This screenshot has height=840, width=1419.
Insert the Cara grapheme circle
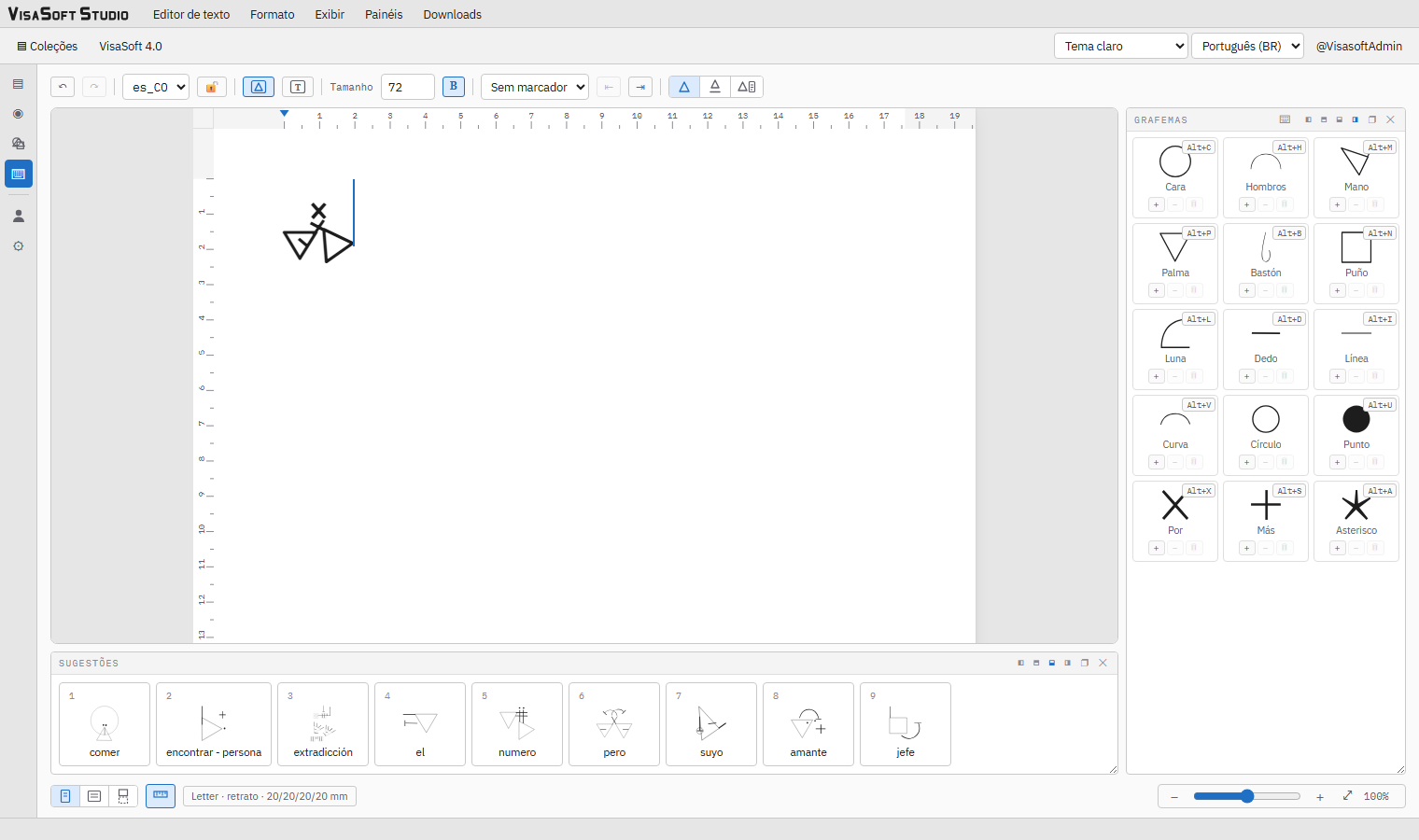point(1174,161)
